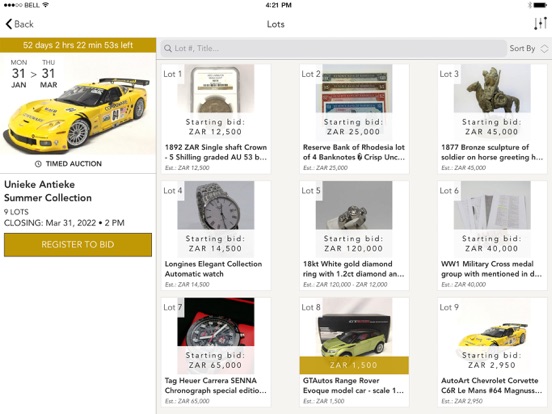The height and width of the screenshot is (414, 552).
Task: Click the yellow Corvette auction cover image
Action: (78, 104)
